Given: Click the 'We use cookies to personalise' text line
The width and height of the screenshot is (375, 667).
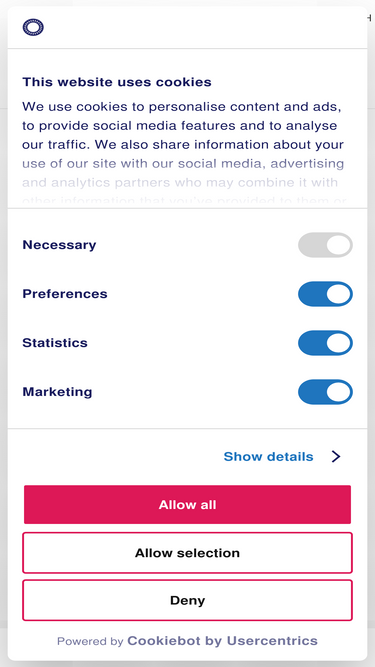Looking at the screenshot, I should [x=182, y=106].
